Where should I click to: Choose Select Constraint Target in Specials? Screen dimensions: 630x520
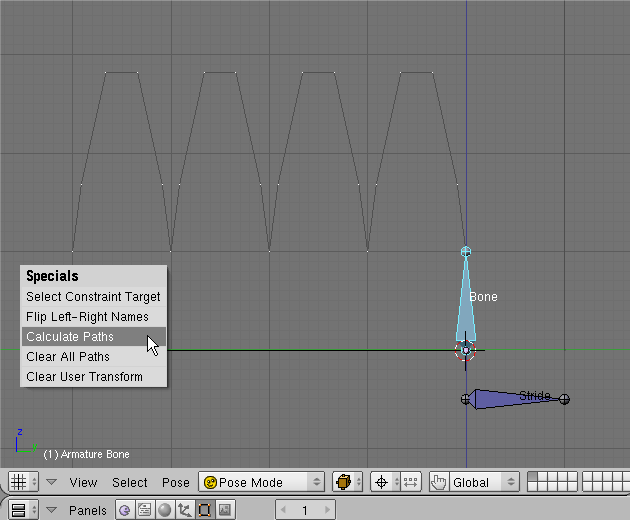[x=94, y=297]
